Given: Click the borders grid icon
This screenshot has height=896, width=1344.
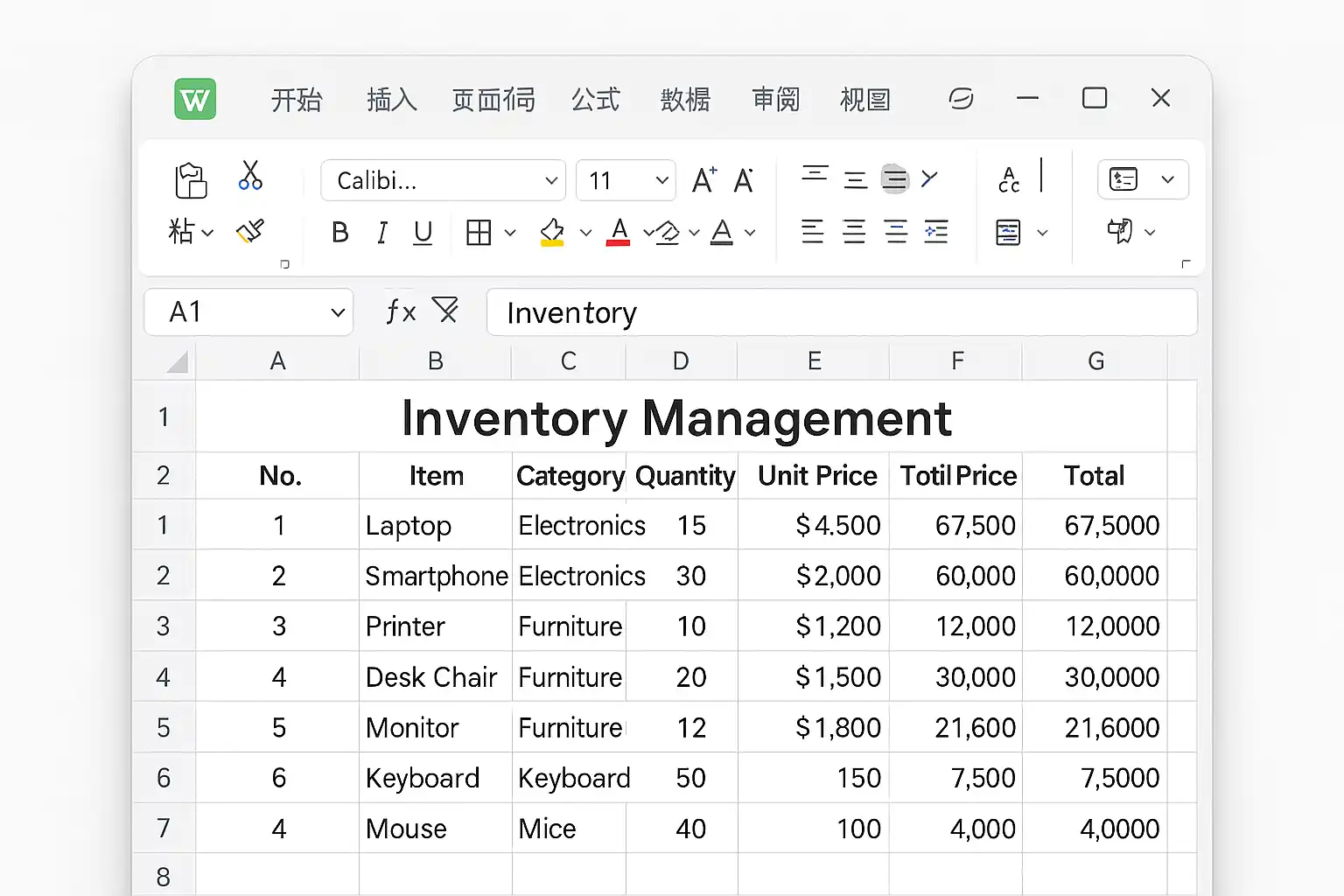Looking at the screenshot, I should point(479,233).
